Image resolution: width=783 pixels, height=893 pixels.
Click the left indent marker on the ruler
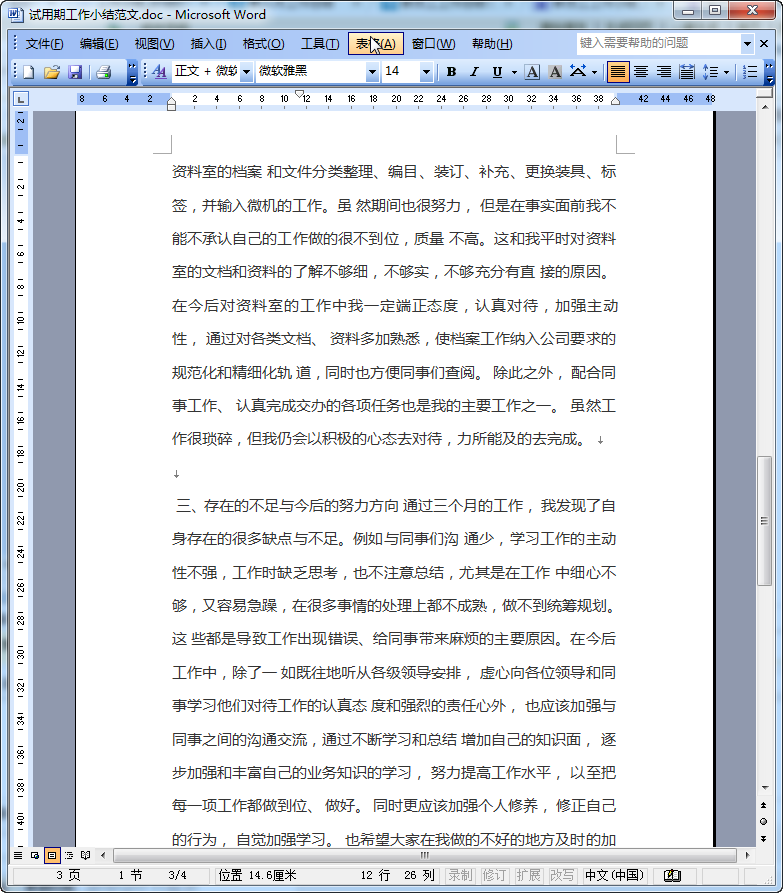point(171,106)
